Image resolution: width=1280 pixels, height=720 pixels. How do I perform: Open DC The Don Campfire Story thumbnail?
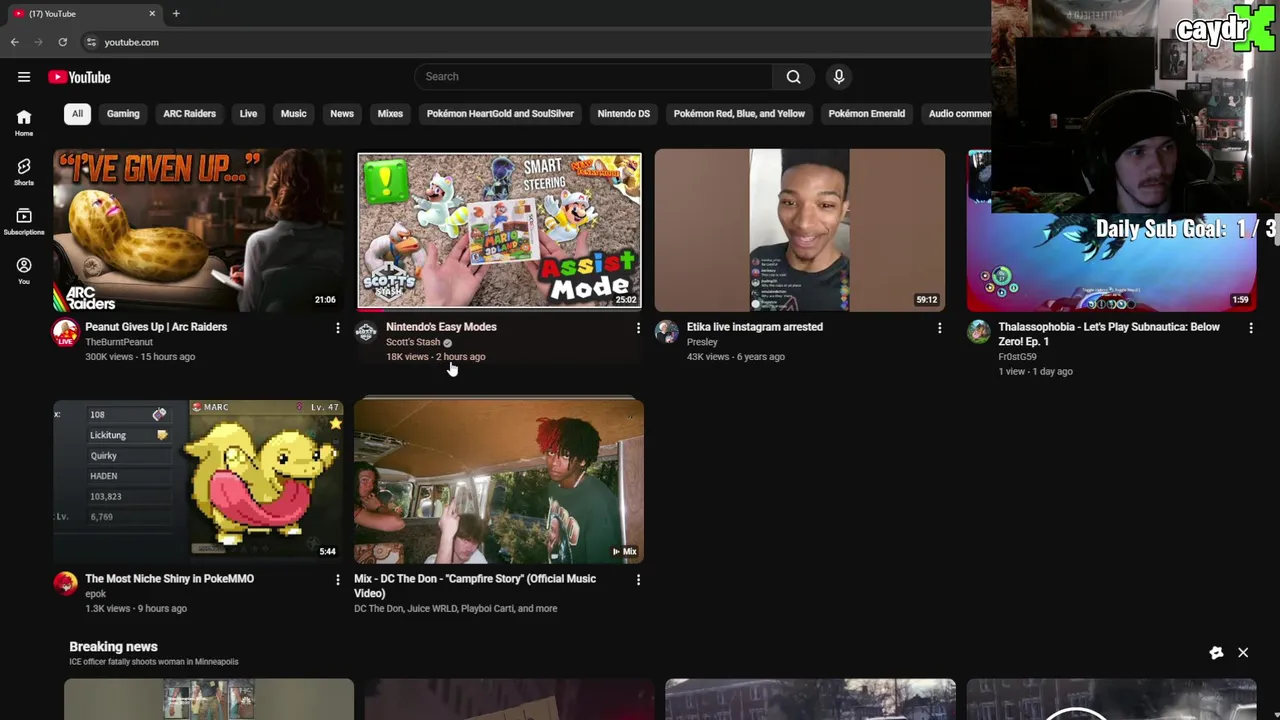coord(499,481)
